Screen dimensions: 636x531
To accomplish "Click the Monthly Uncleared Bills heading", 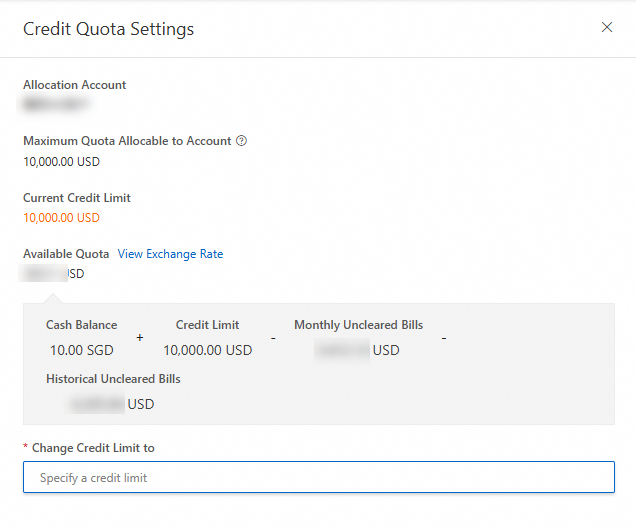I will coord(358,325).
